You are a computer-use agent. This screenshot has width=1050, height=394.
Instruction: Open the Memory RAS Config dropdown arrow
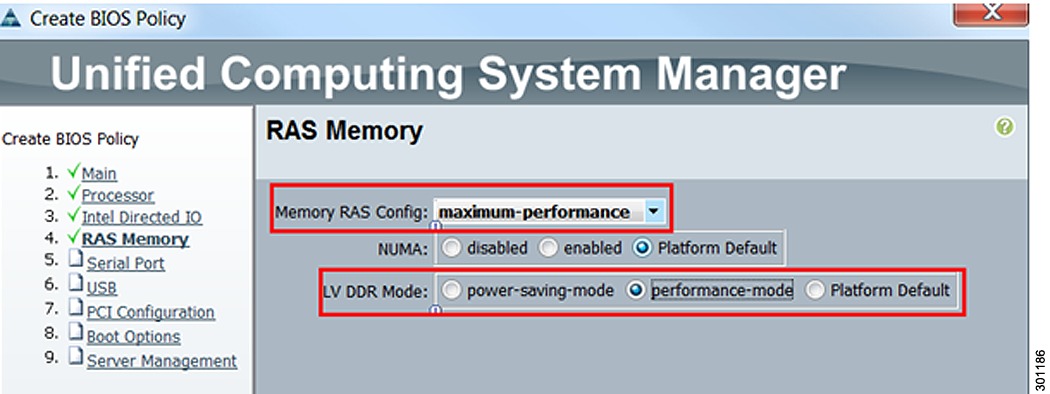coord(654,212)
